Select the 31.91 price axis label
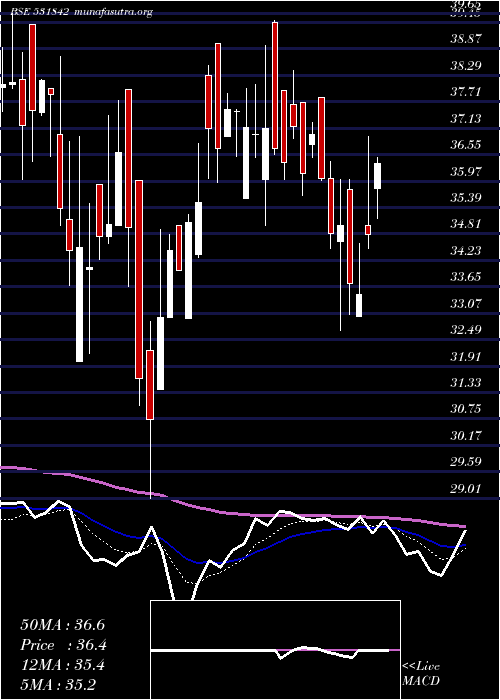 pos(466,356)
